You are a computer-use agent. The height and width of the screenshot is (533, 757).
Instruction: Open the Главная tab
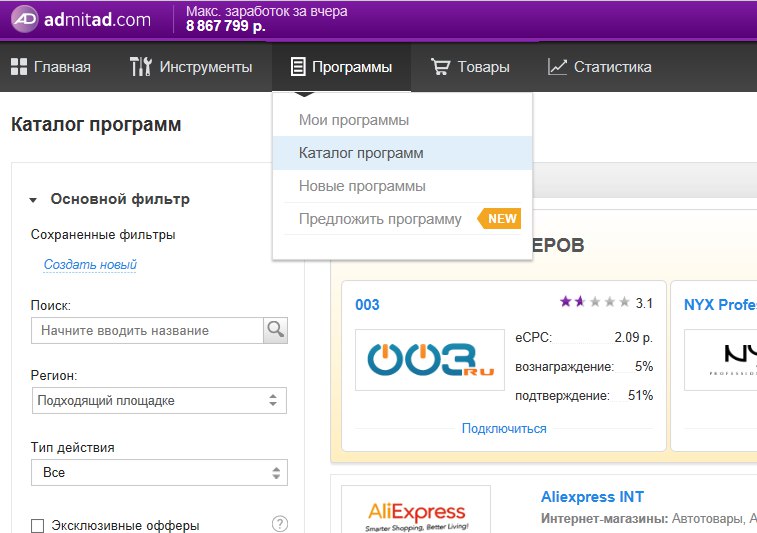[51, 67]
